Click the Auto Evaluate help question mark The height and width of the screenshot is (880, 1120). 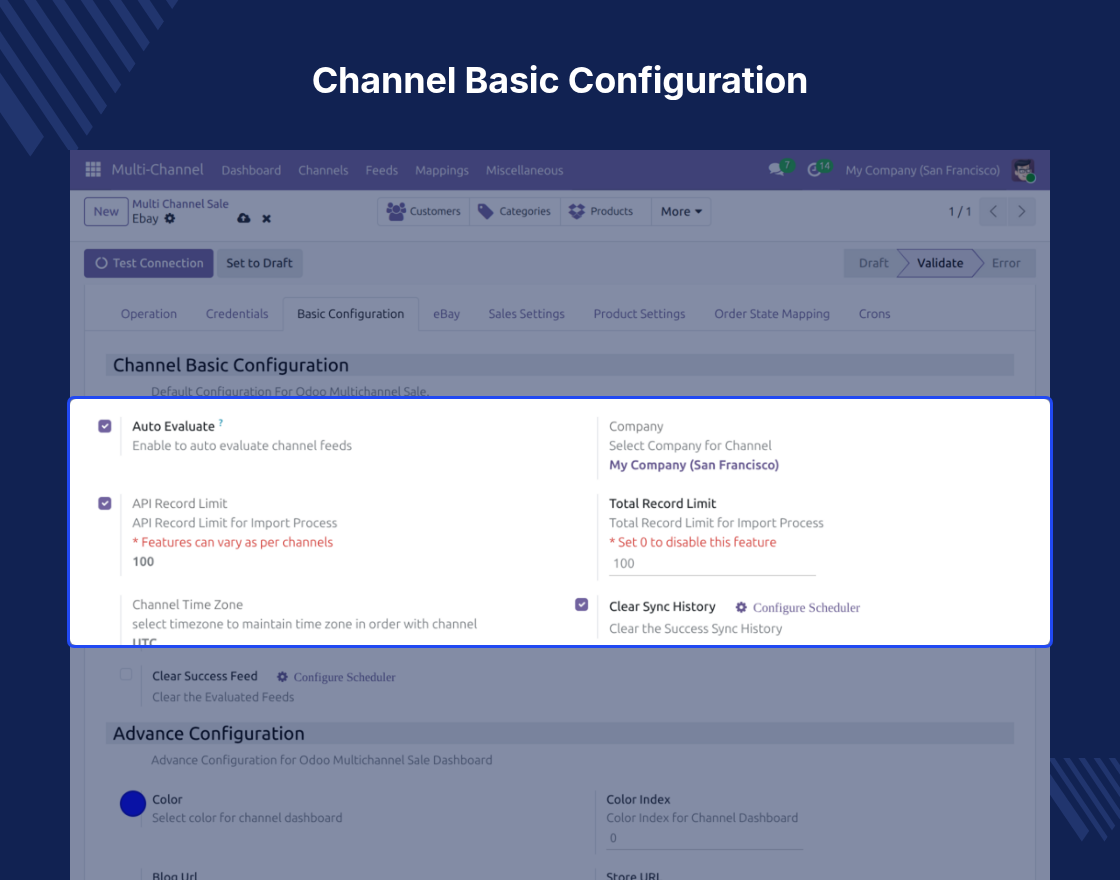point(221,422)
